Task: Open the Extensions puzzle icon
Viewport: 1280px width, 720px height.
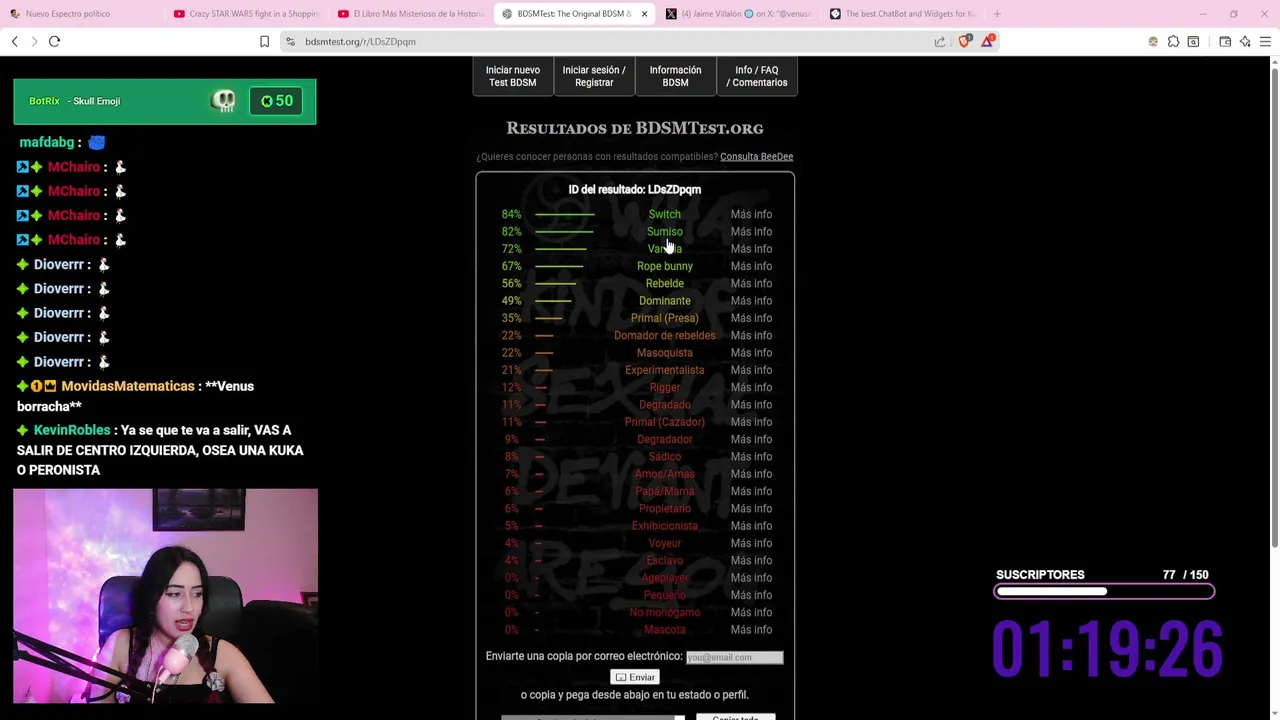Action: pyautogui.click(x=1173, y=41)
